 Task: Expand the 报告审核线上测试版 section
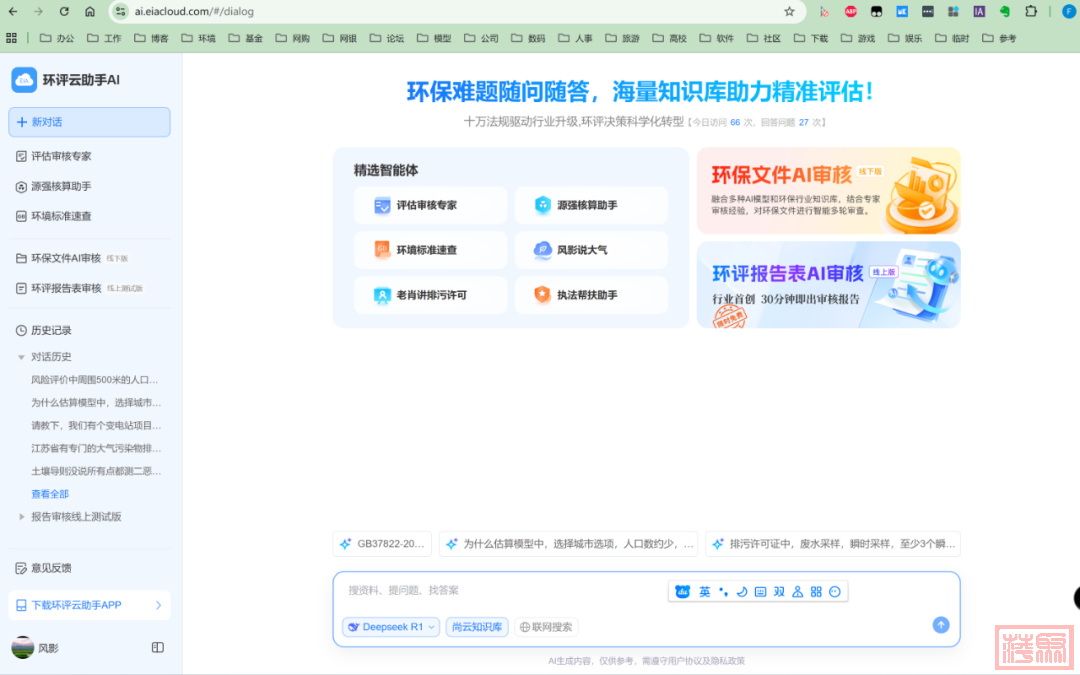coord(22,517)
